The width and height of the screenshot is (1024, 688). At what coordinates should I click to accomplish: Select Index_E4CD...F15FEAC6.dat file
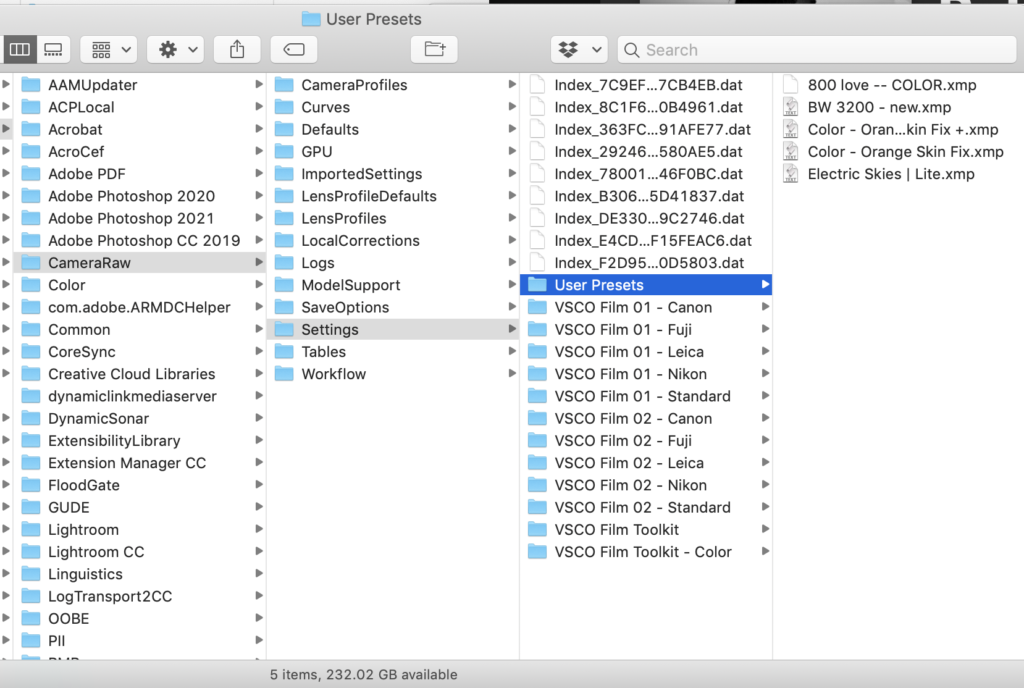(652, 240)
